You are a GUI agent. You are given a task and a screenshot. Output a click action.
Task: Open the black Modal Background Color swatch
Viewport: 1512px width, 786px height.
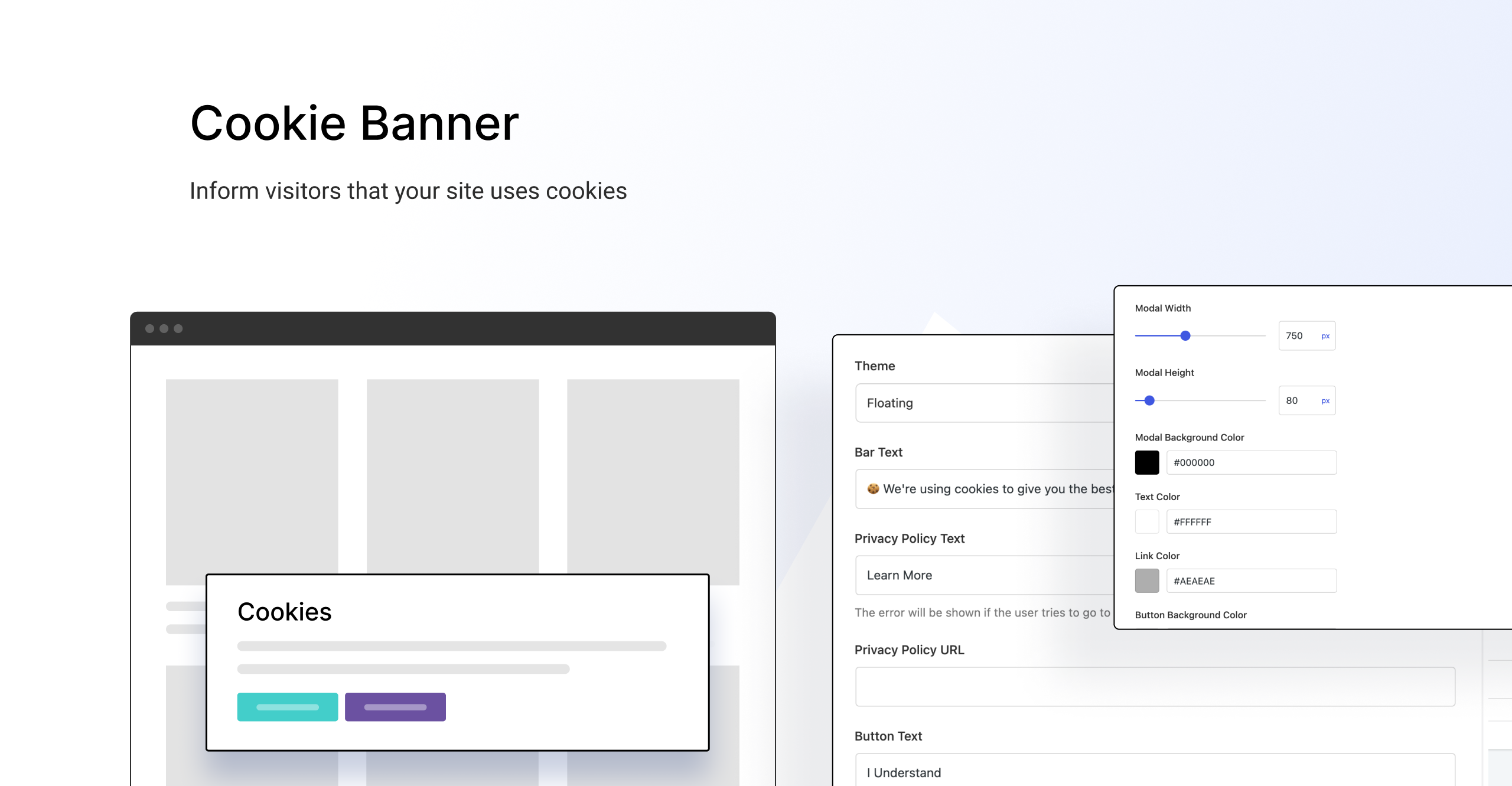click(1147, 462)
